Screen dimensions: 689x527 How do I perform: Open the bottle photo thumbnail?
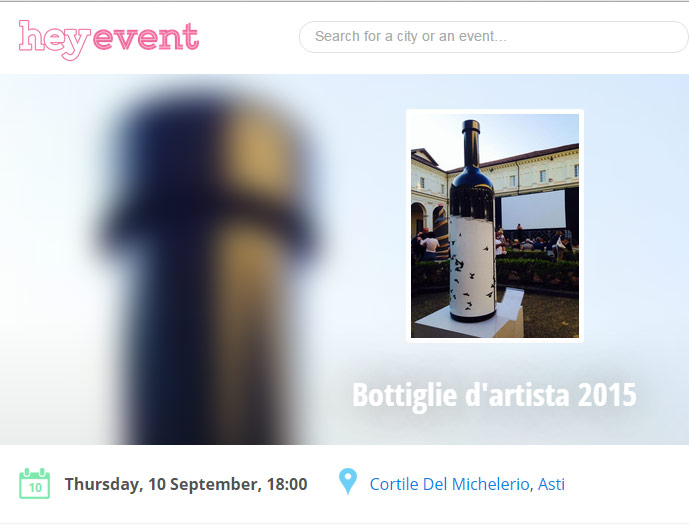coord(495,225)
